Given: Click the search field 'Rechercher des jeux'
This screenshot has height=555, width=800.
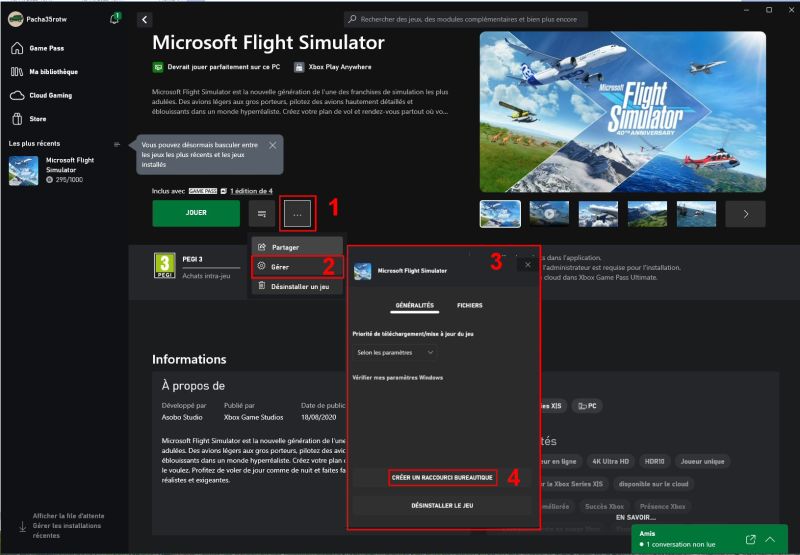Looking at the screenshot, I should [466, 19].
